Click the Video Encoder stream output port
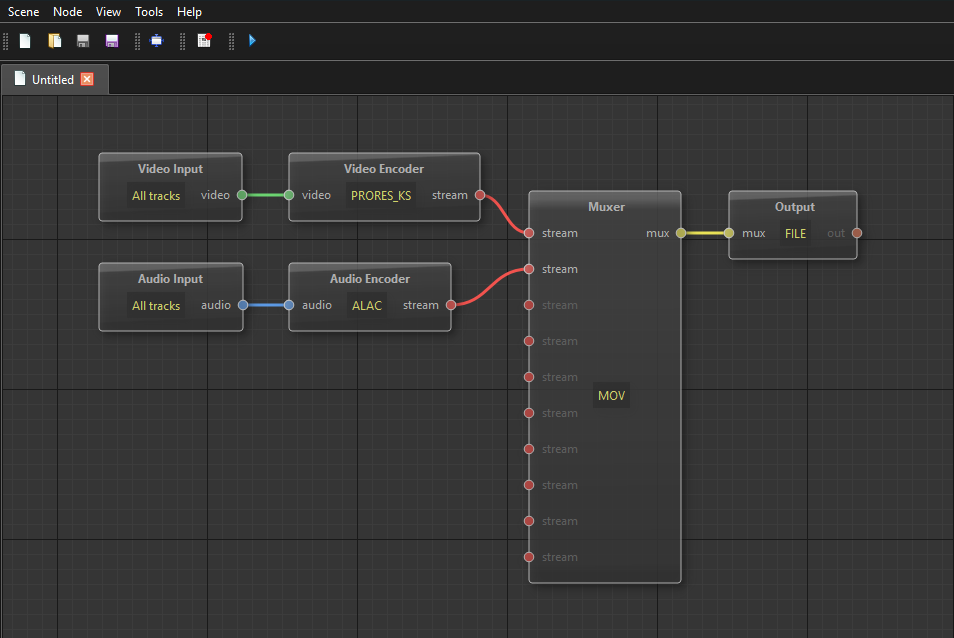 click(x=479, y=195)
